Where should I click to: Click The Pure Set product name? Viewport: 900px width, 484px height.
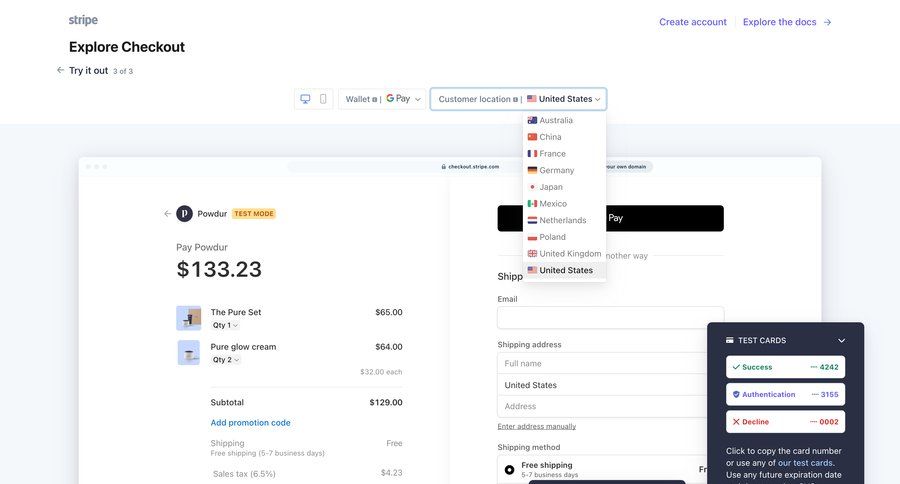[x=235, y=312]
